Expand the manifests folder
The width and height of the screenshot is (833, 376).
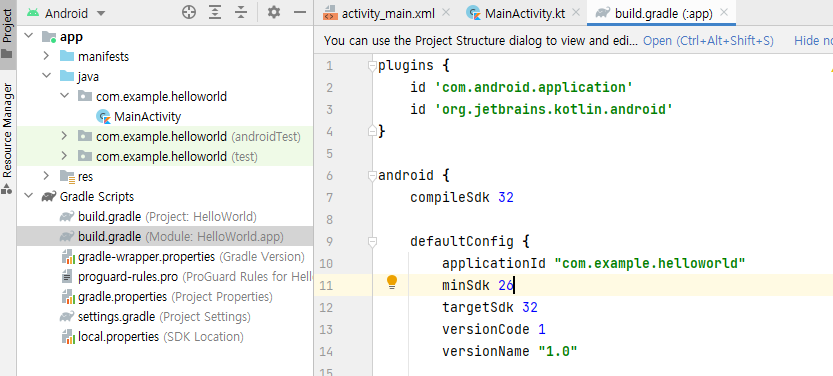[x=46, y=56]
